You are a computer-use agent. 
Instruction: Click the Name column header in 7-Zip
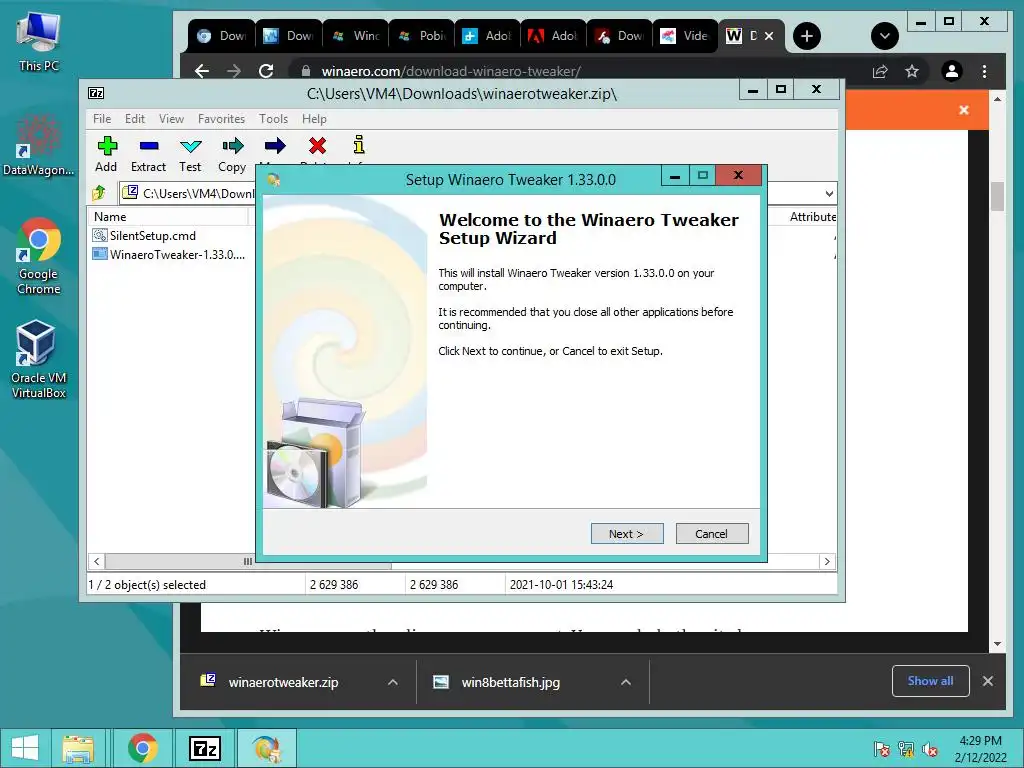pos(168,217)
